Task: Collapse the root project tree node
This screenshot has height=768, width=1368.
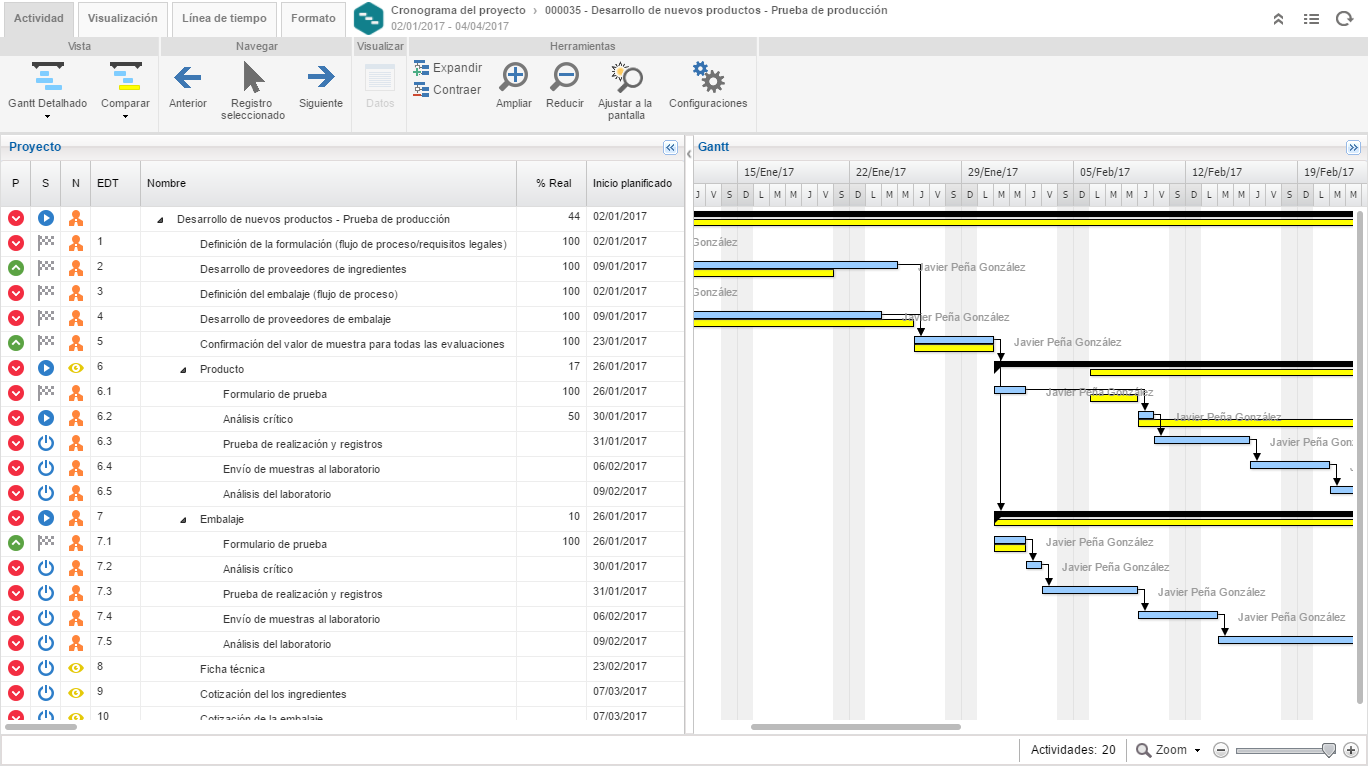Action: (x=160, y=220)
